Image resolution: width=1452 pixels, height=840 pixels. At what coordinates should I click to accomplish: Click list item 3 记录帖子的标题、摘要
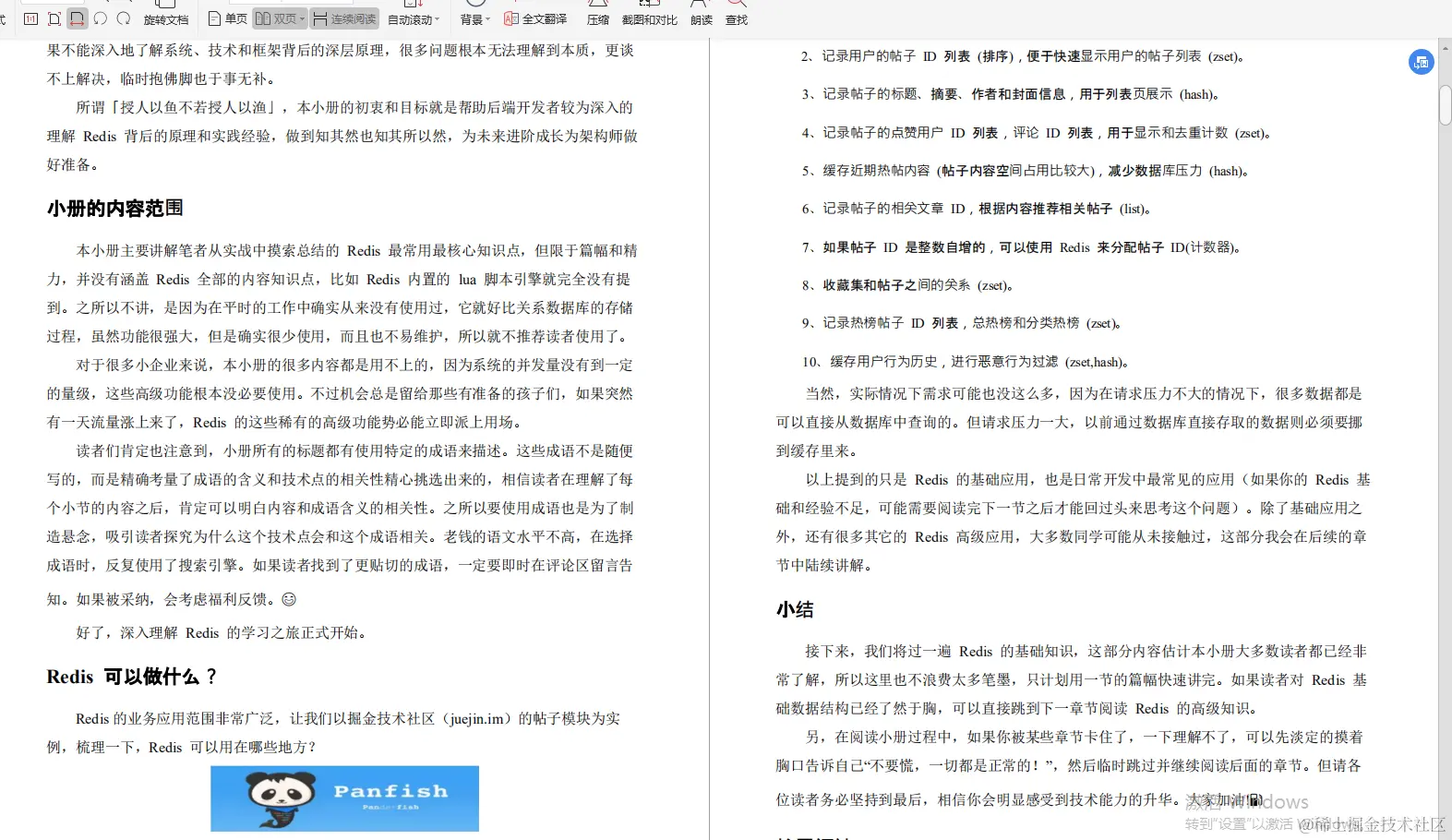pyautogui.click(x=1012, y=94)
